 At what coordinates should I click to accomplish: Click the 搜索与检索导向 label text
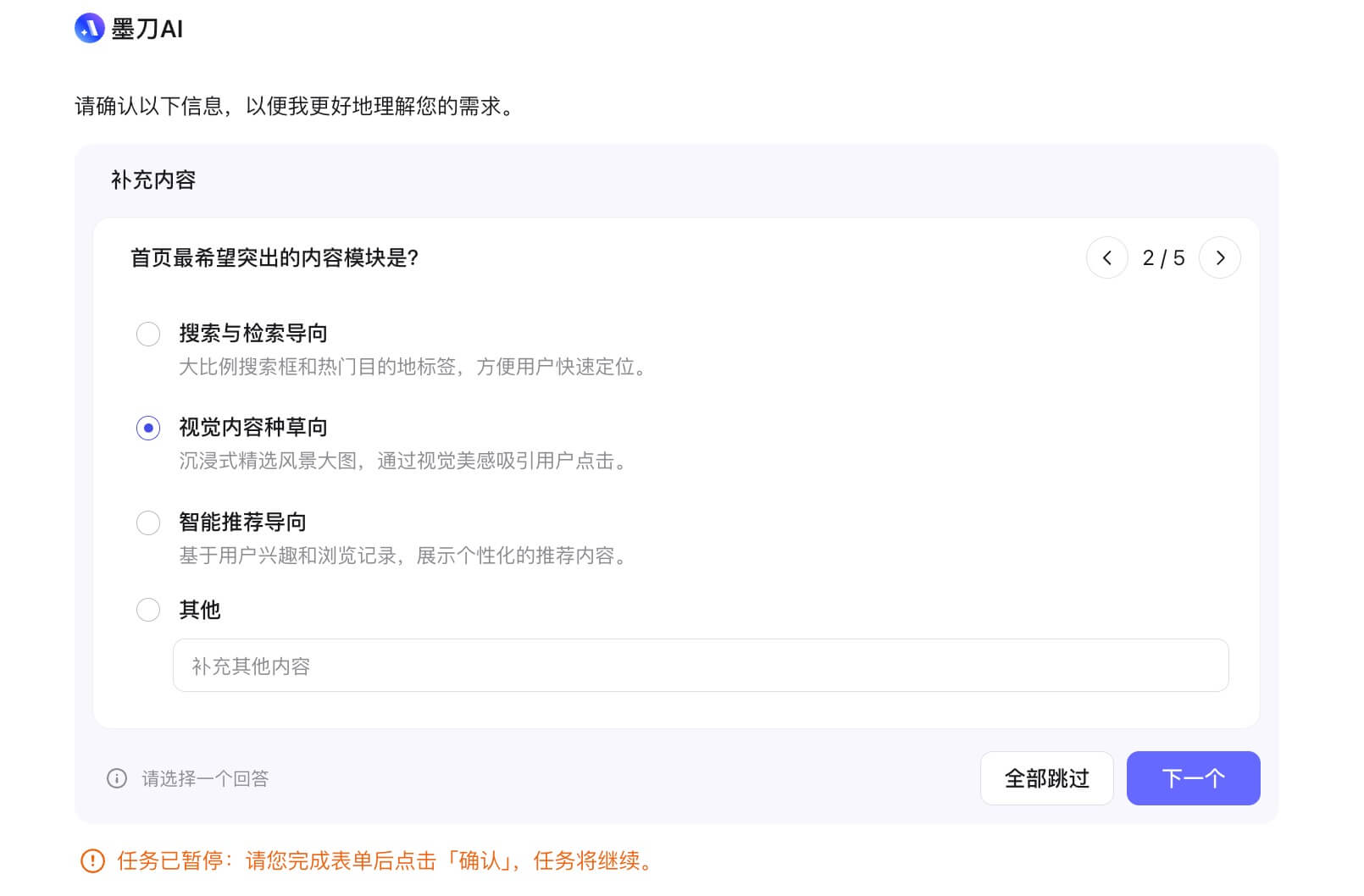click(253, 334)
